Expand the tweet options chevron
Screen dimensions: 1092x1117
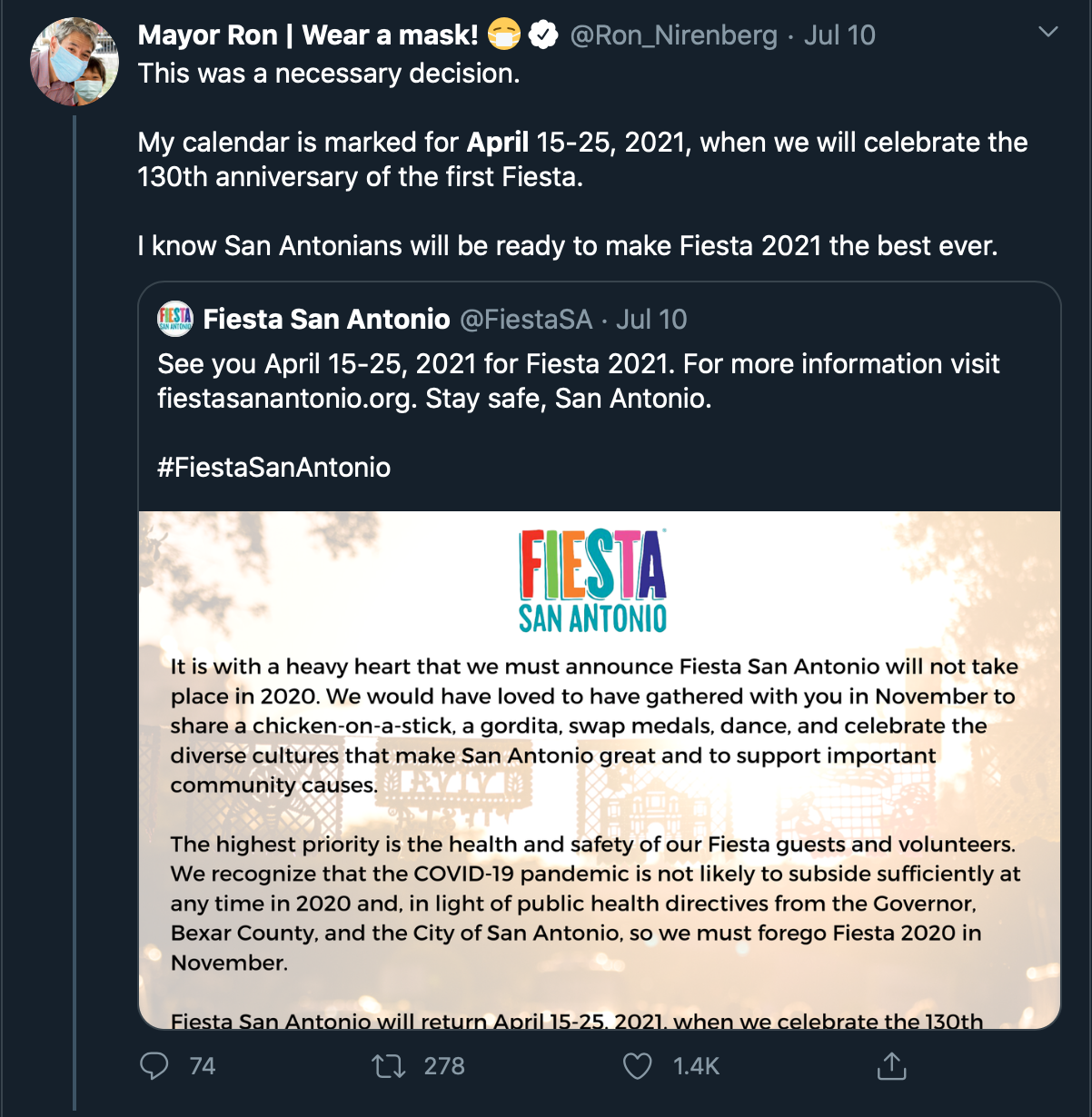click(1047, 33)
